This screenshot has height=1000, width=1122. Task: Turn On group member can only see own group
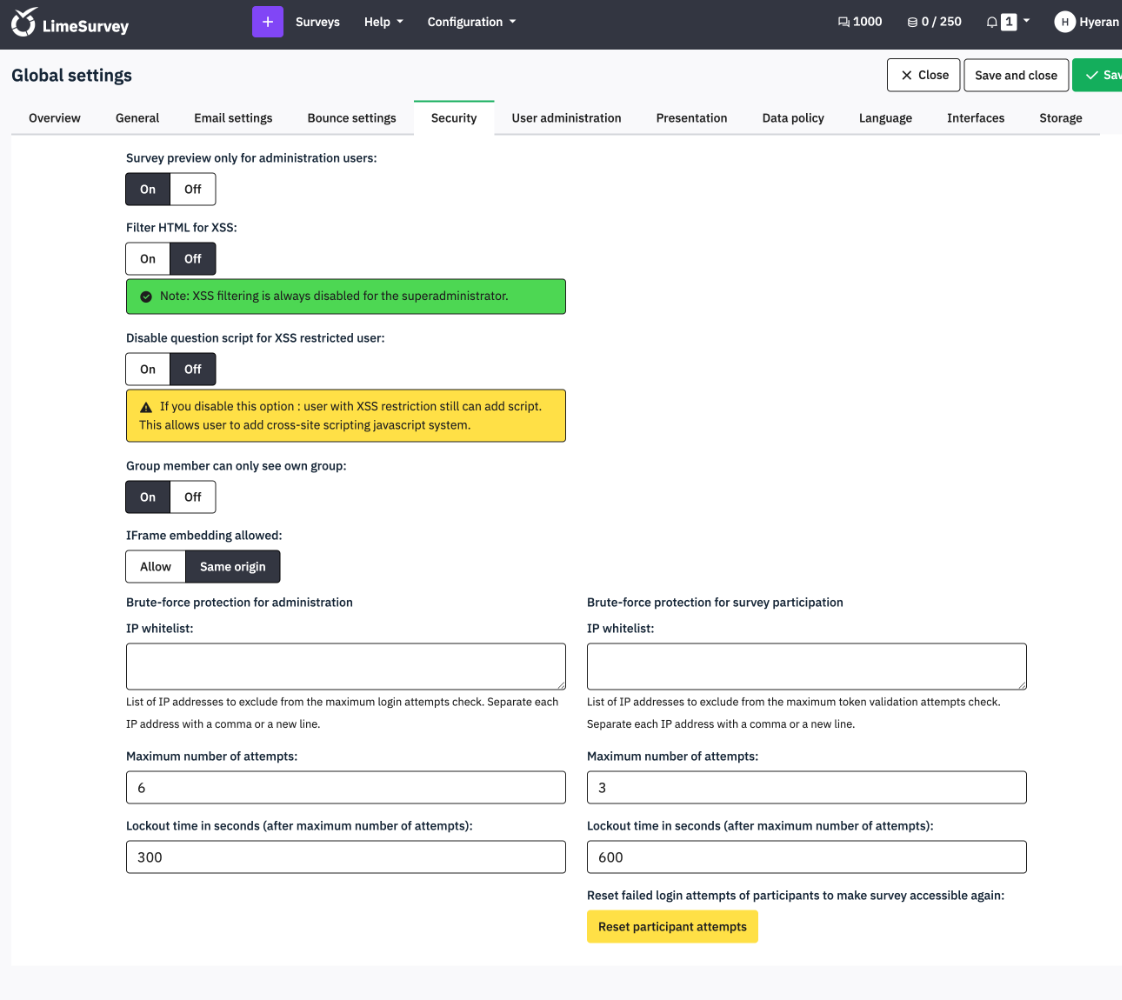pyautogui.click(x=148, y=497)
